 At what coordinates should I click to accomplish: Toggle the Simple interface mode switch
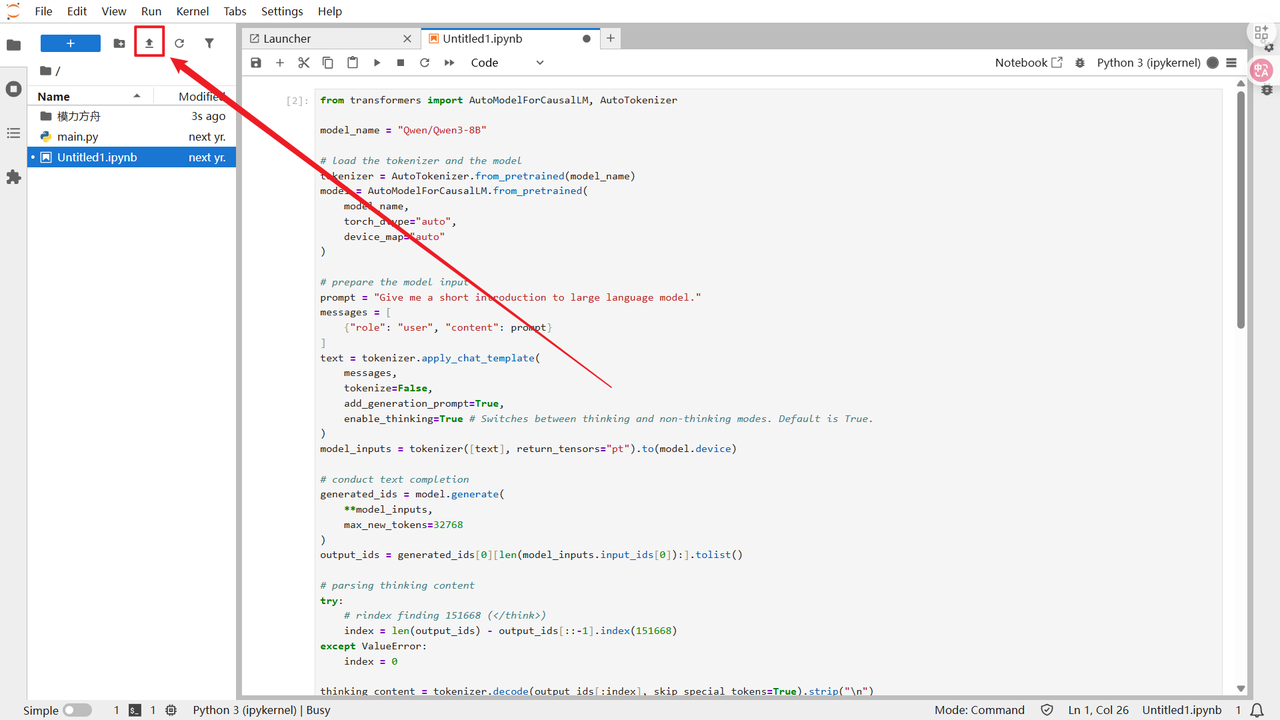pos(77,710)
